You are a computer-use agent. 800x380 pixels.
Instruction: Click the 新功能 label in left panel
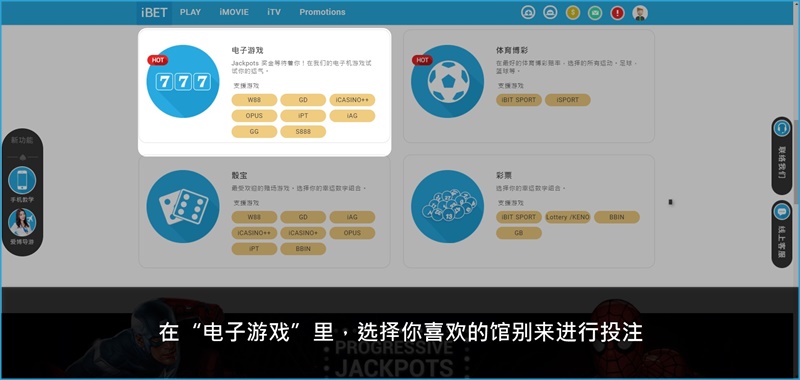pyautogui.click(x=22, y=140)
